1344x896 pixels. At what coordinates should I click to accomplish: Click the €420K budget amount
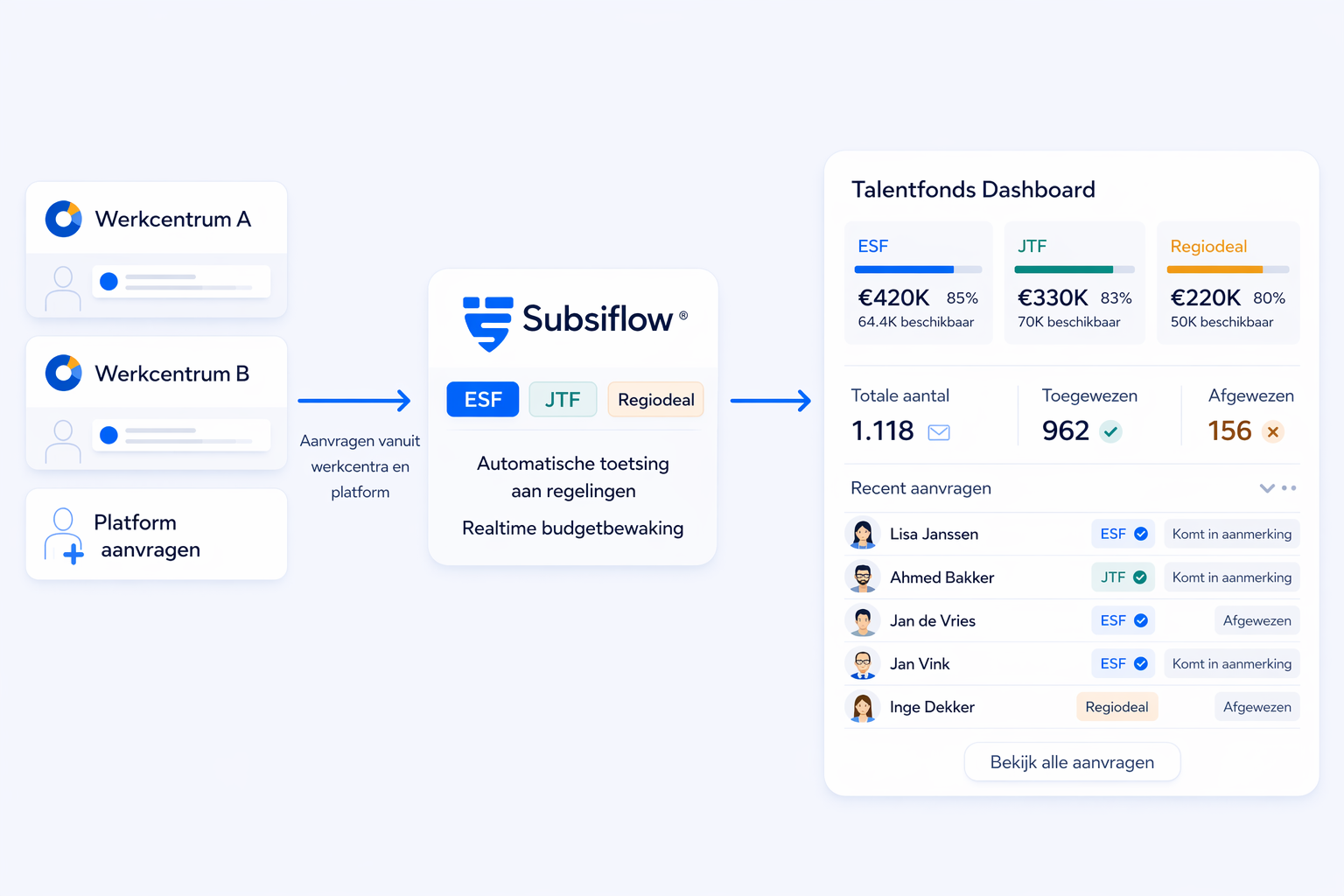893,298
